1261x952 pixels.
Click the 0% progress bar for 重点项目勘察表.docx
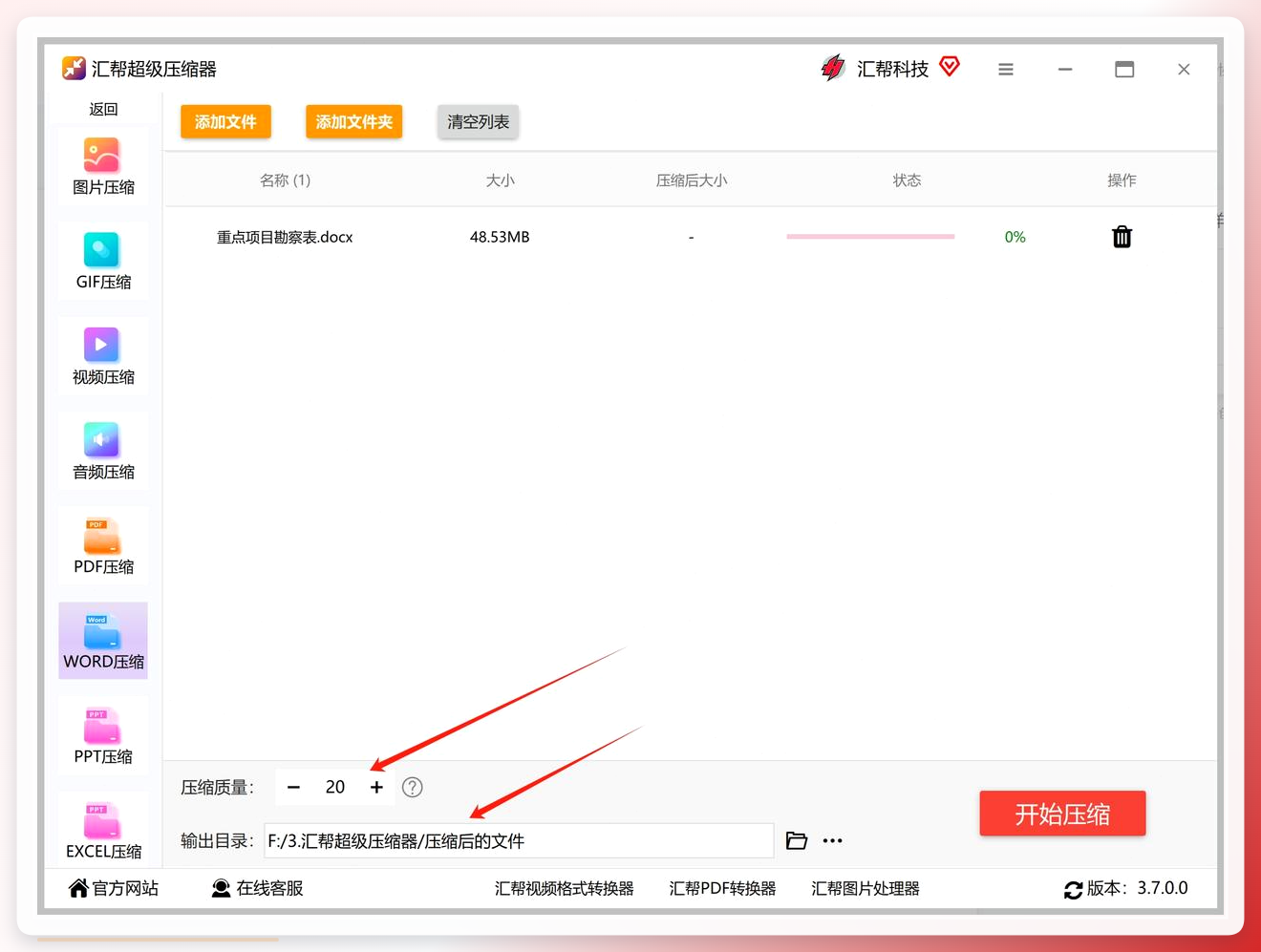[x=870, y=237]
